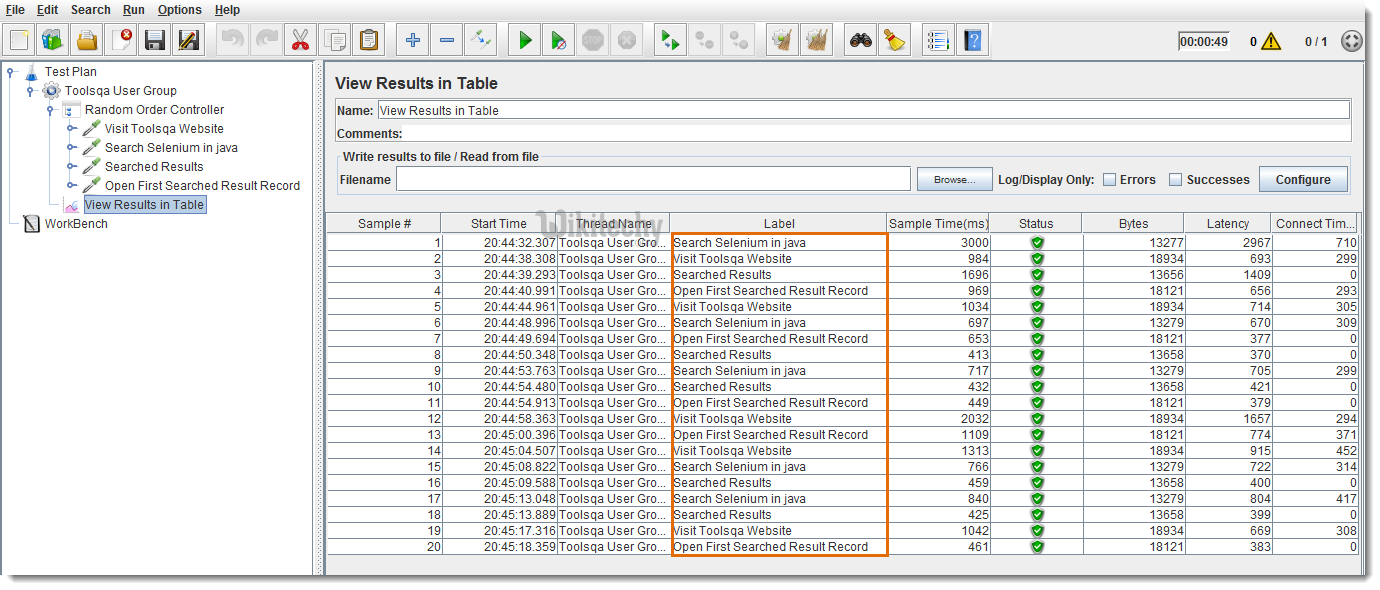Click inside the Filename input field
This screenshot has height=590, width=1380.
pos(650,178)
